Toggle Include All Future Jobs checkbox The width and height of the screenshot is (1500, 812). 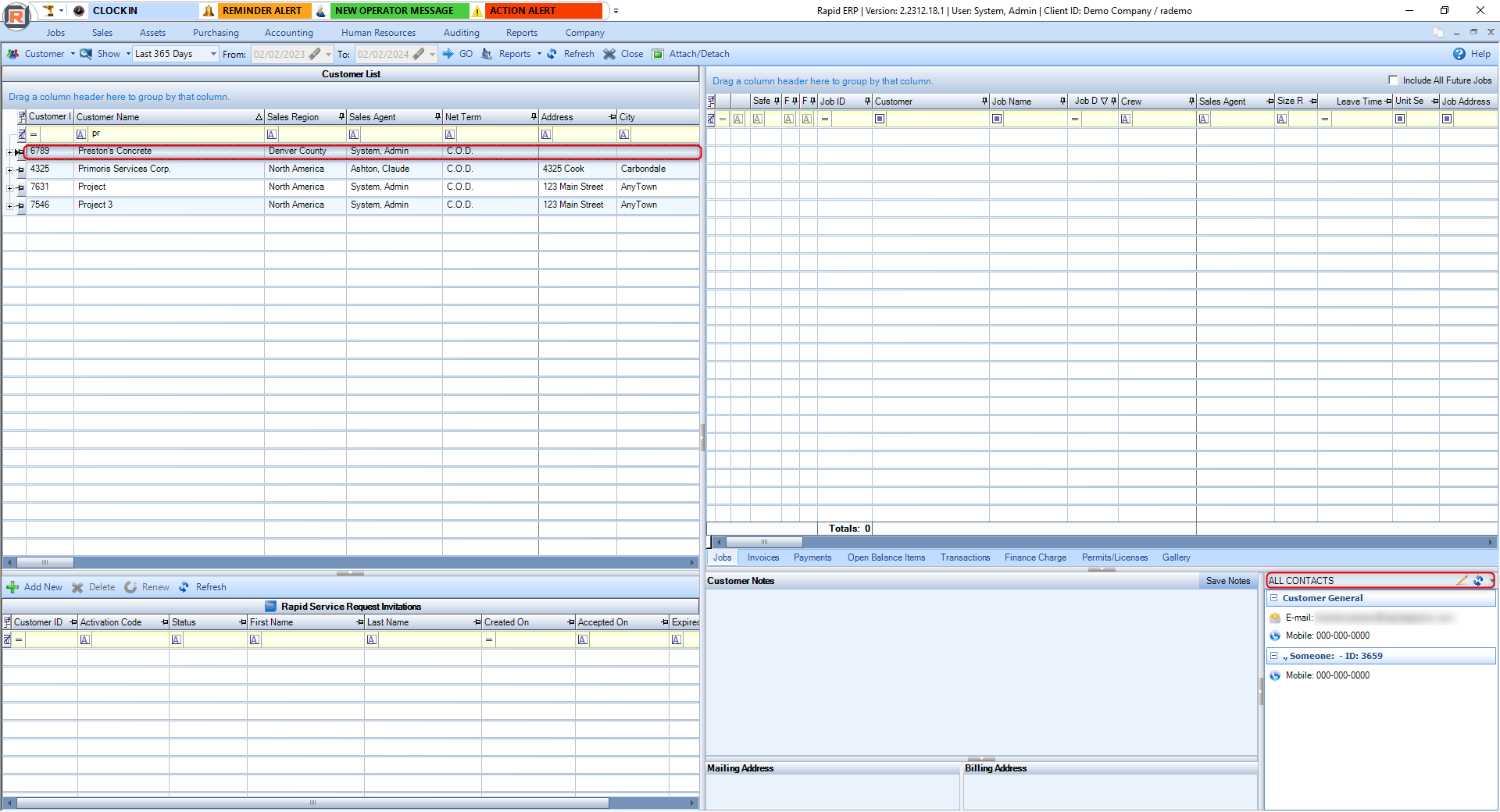pos(1393,80)
